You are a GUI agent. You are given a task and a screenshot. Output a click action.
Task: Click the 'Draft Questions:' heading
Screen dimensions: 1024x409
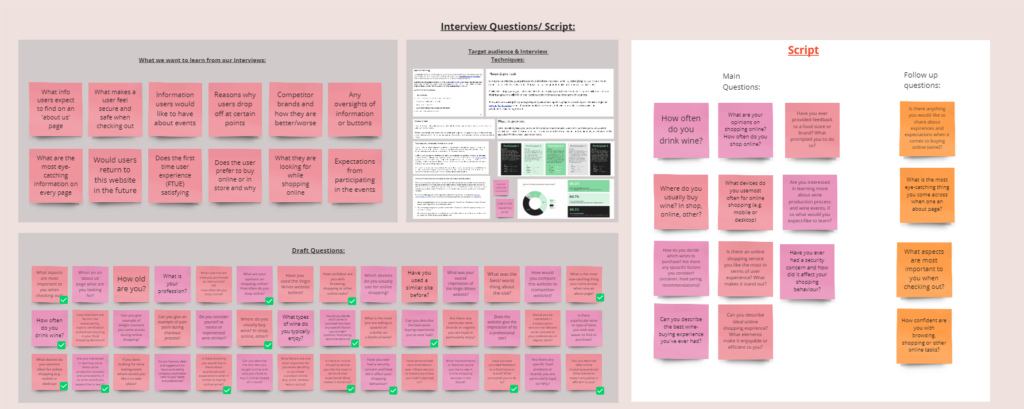coord(318,250)
